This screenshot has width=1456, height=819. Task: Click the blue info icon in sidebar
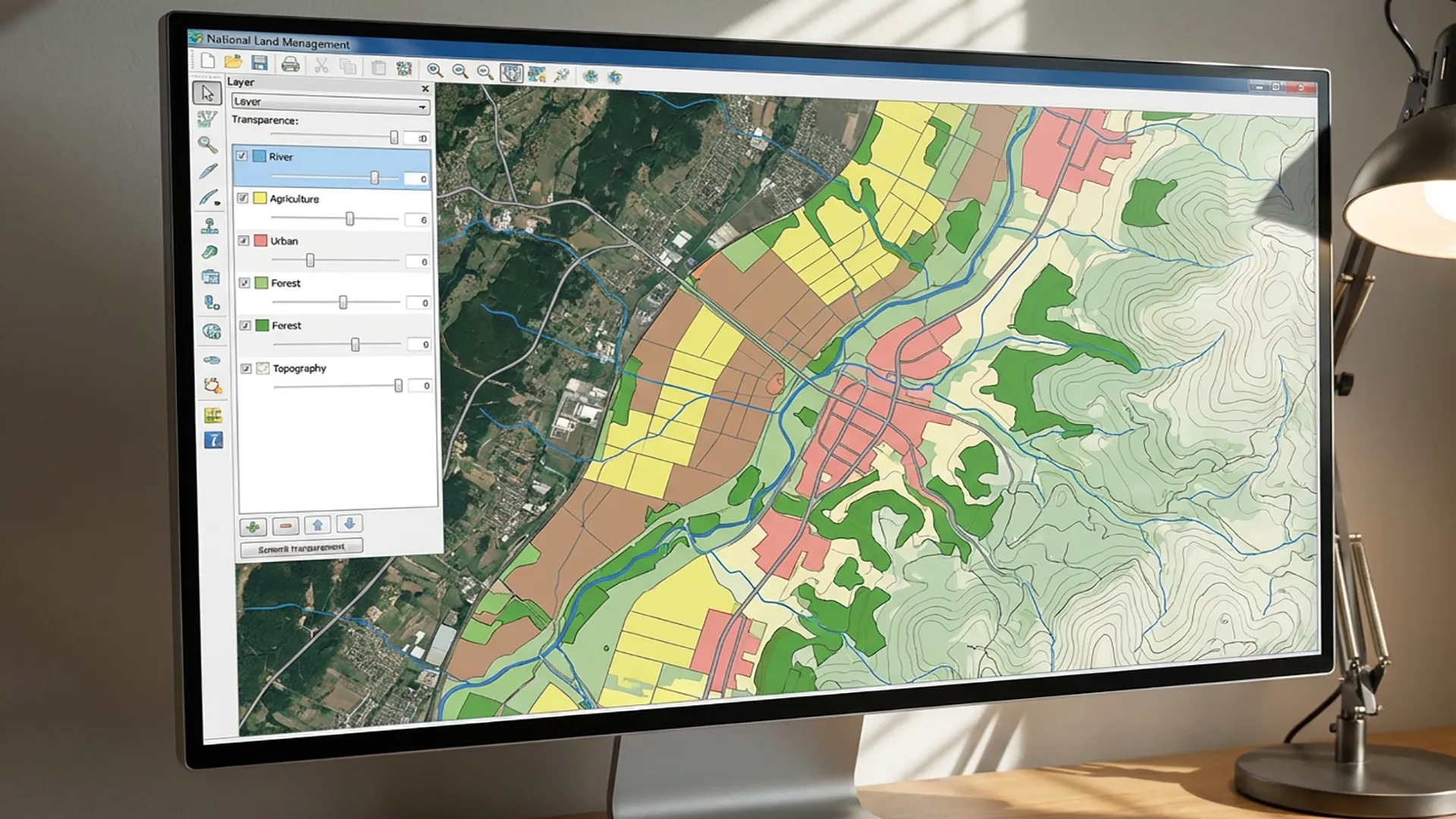pyautogui.click(x=214, y=440)
